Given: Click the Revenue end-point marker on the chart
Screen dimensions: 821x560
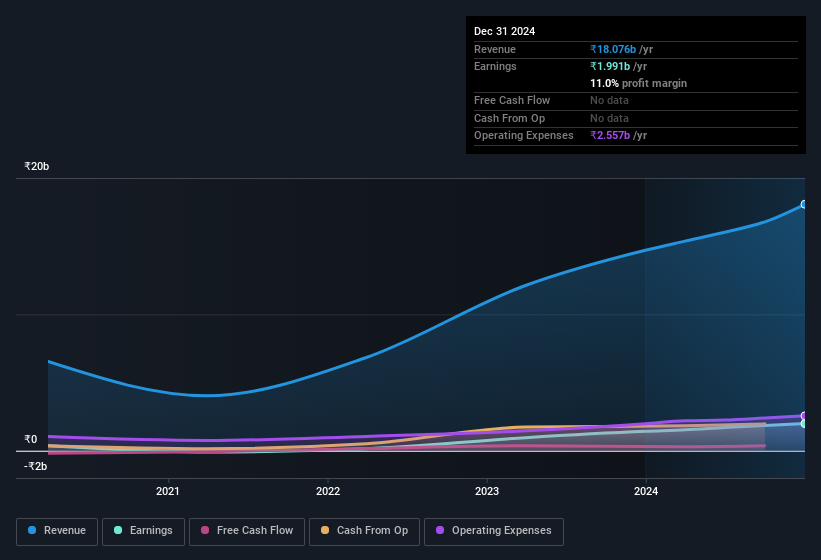Looking at the screenshot, I should click(x=804, y=204).
